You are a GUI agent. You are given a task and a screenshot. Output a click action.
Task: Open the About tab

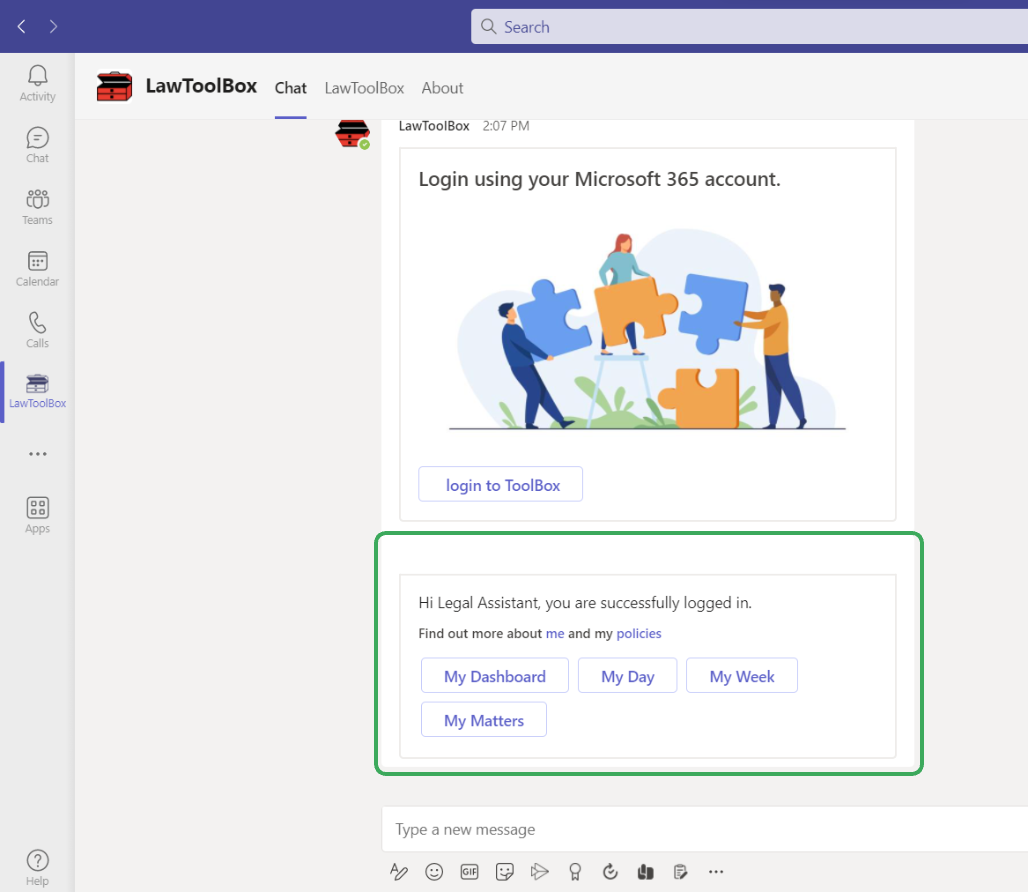pos(443,88)
